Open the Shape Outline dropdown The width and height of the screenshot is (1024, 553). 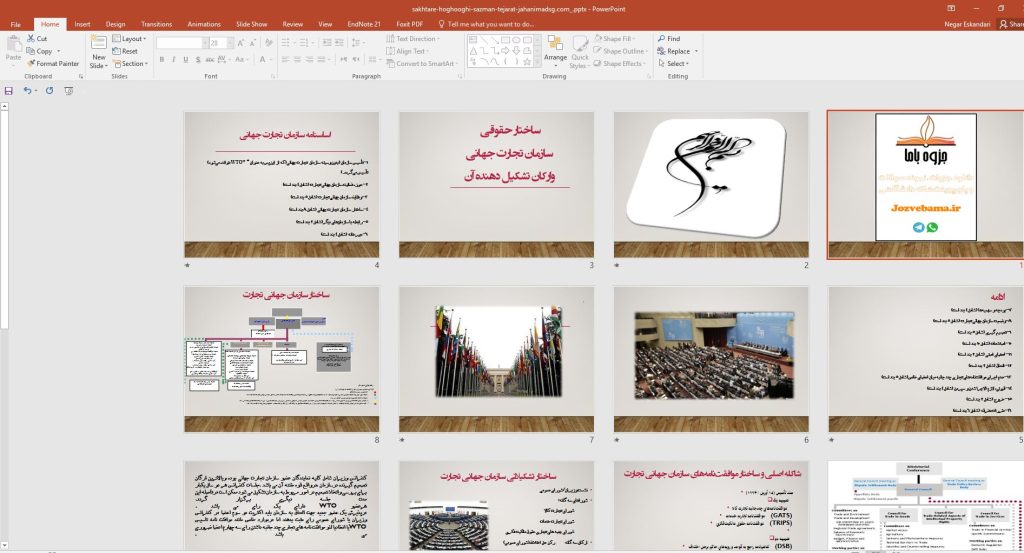click(x=620, y=51)
